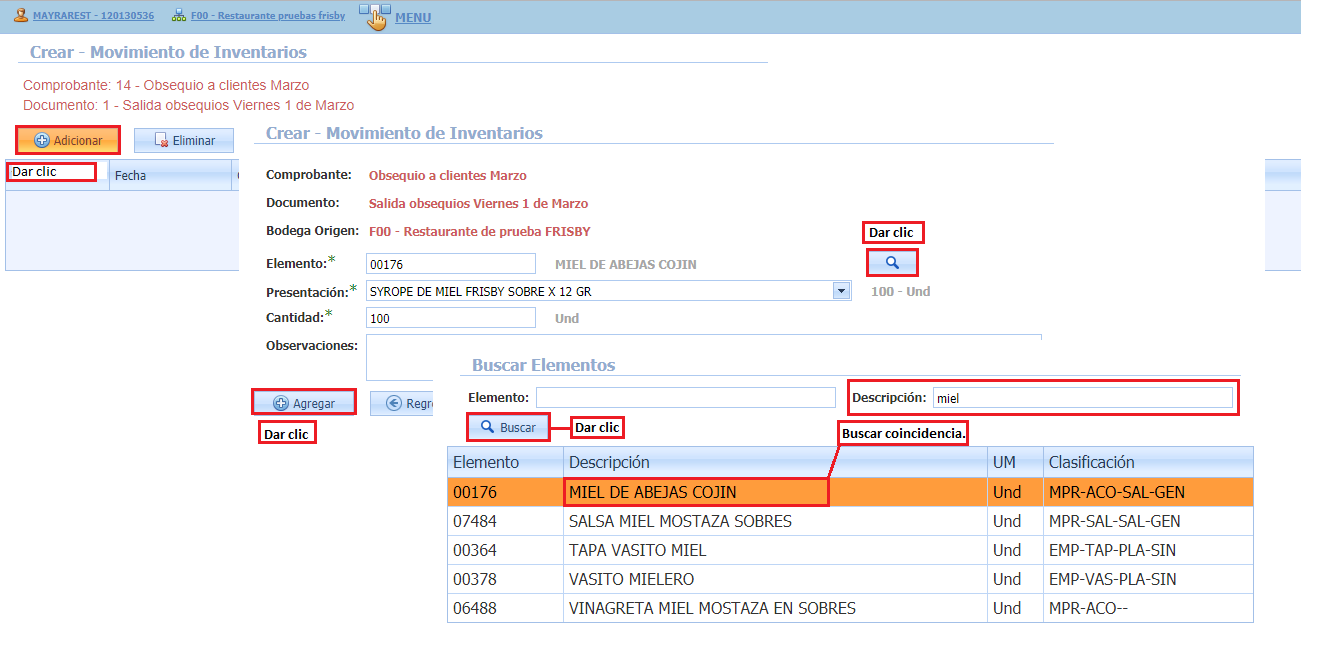Image resolution: width=1340 pixels, height=647 pixels.
Task: Click classification MPR-ACO-SAL-GEN
Action: pos(1117,493)
